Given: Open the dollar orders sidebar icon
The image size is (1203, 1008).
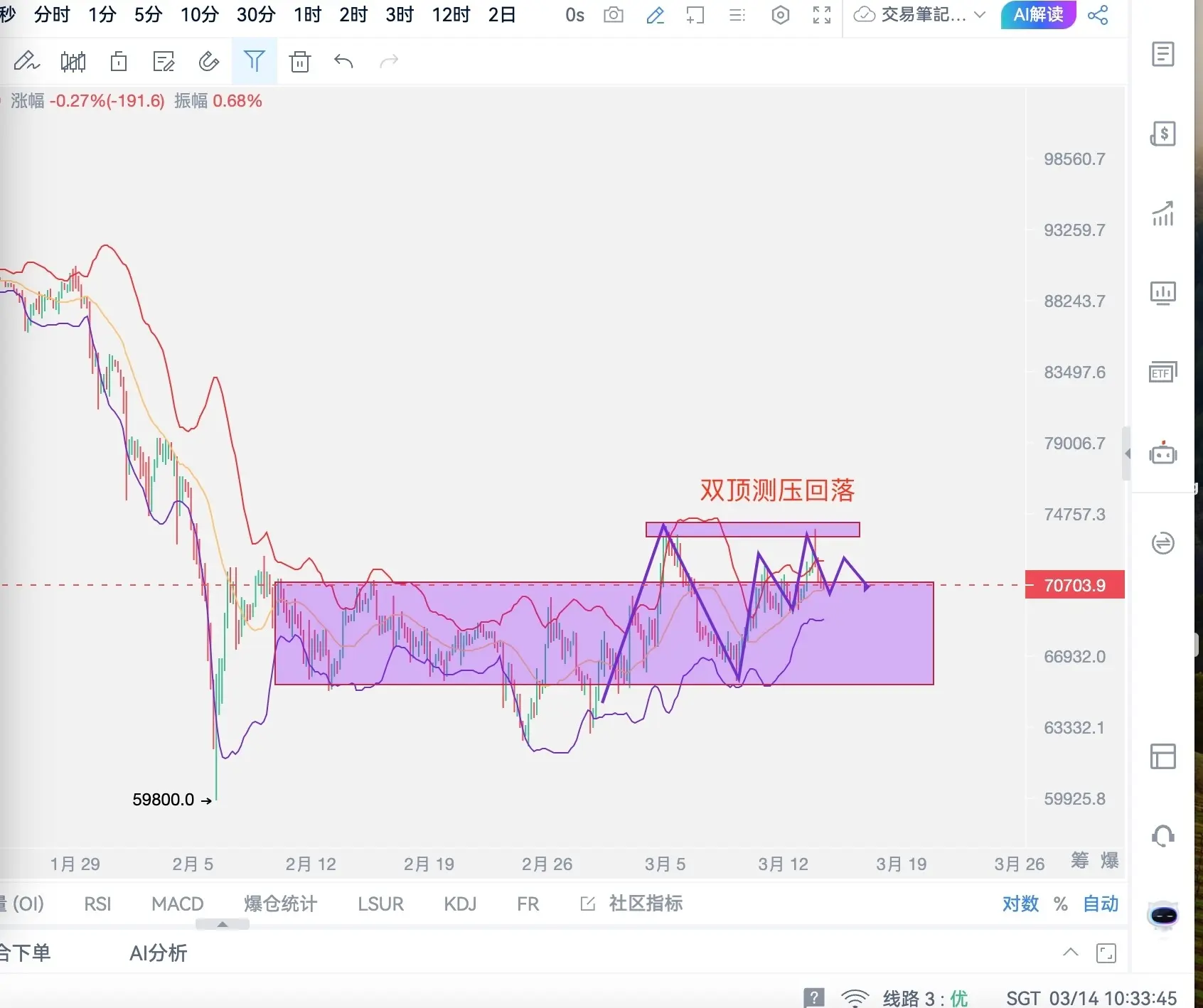Looking at the screenshot, I should pos(1163,133).
